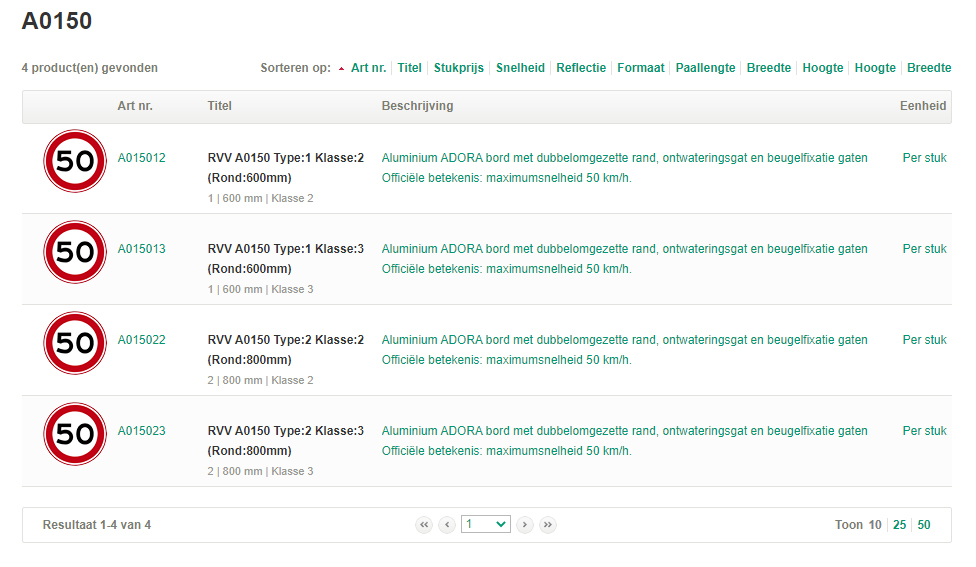Go to previous page arrow
Screen dimensions: 976x567
[x=447, y=525]
